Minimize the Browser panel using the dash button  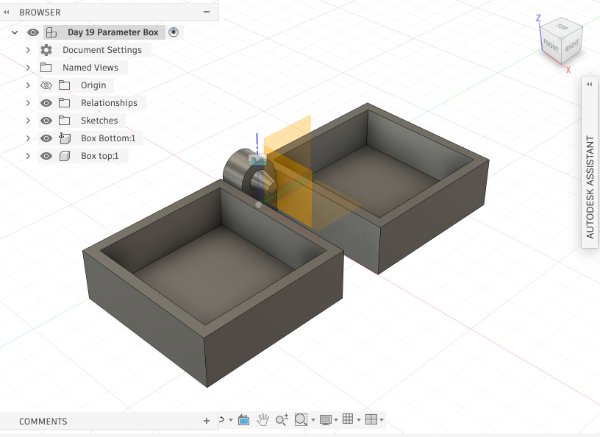tap(207, 12)
